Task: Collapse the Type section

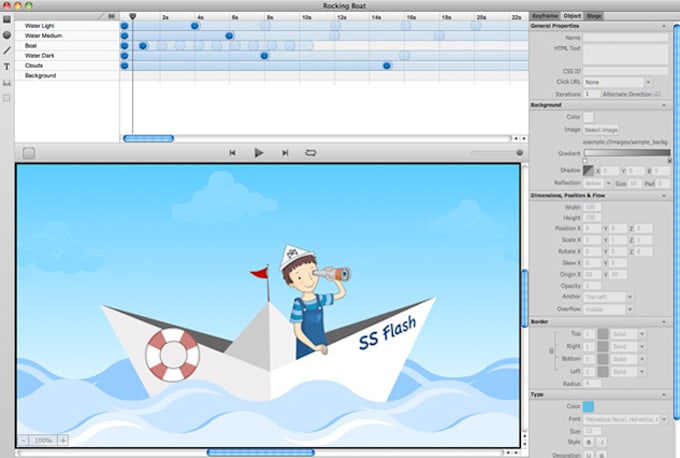Action: coord(664,394)
